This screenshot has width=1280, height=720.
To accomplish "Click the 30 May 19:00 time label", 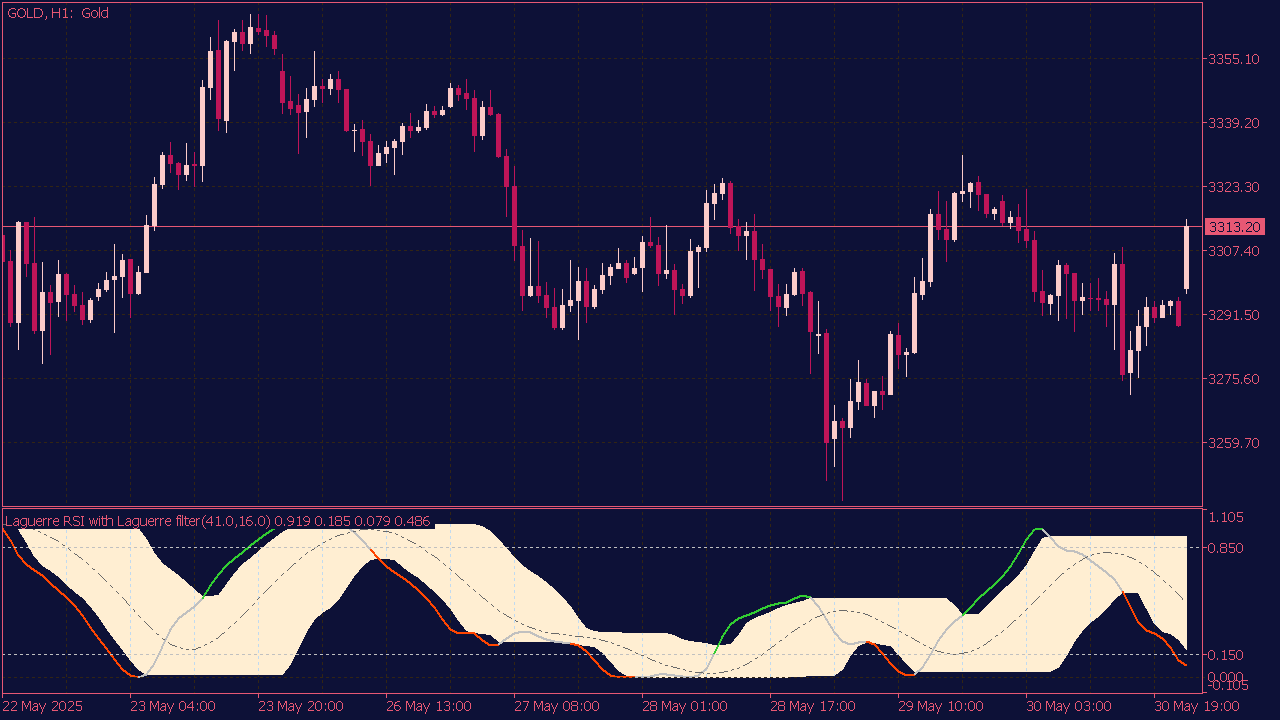I will click(x=1197, y=706).
